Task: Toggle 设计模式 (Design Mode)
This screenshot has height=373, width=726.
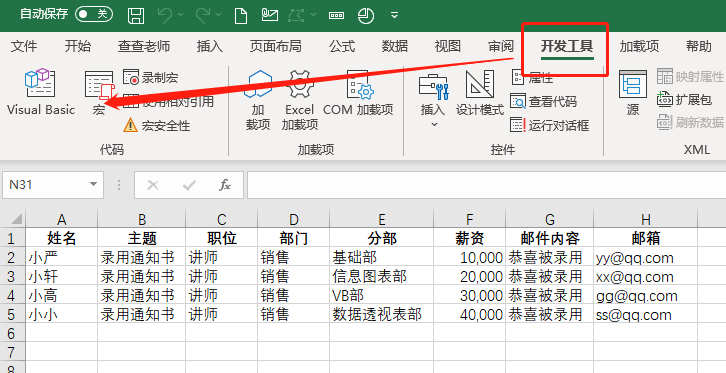Action: tap(480, 93)
